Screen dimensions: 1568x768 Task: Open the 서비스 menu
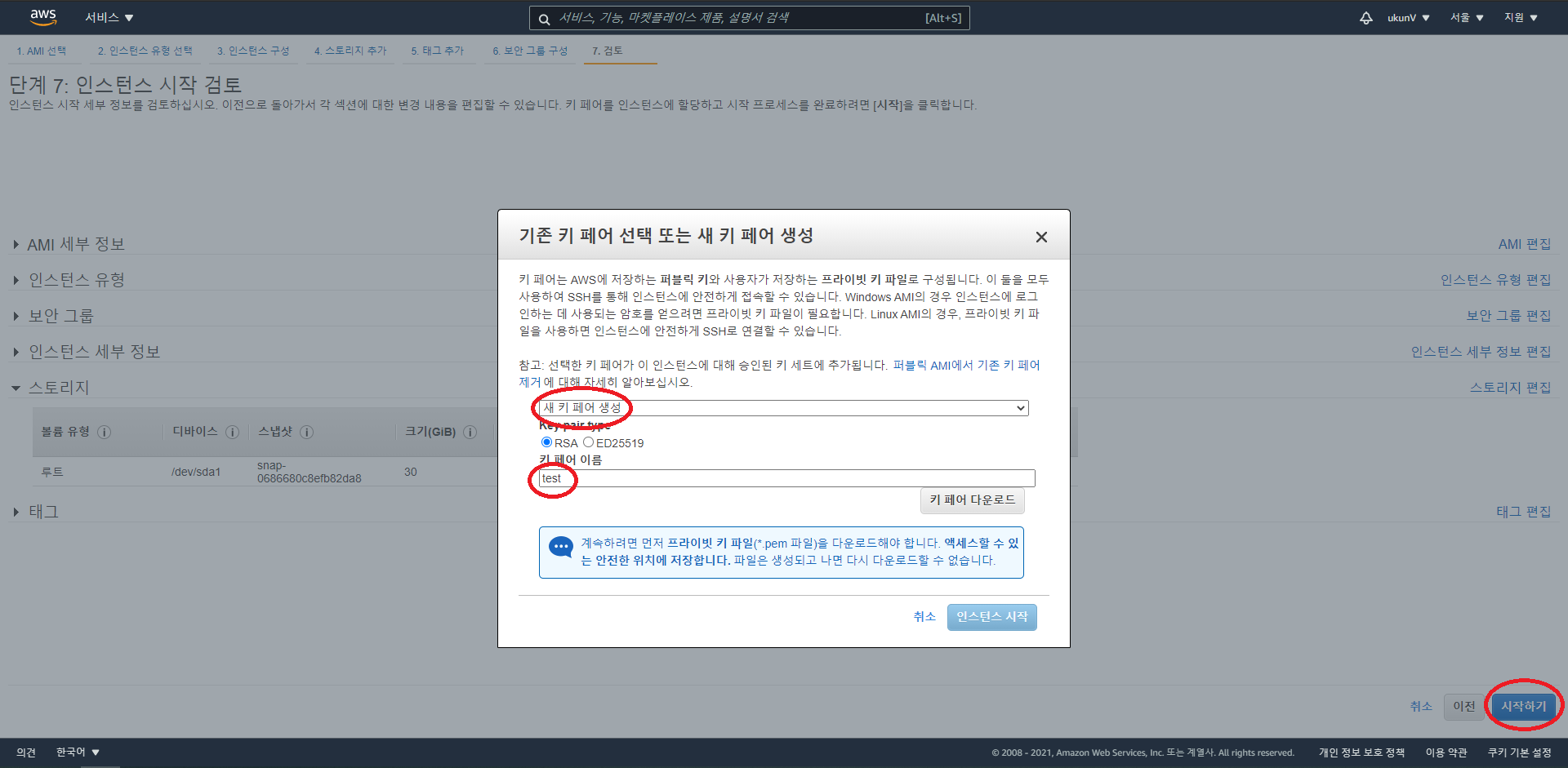[109, 17]
